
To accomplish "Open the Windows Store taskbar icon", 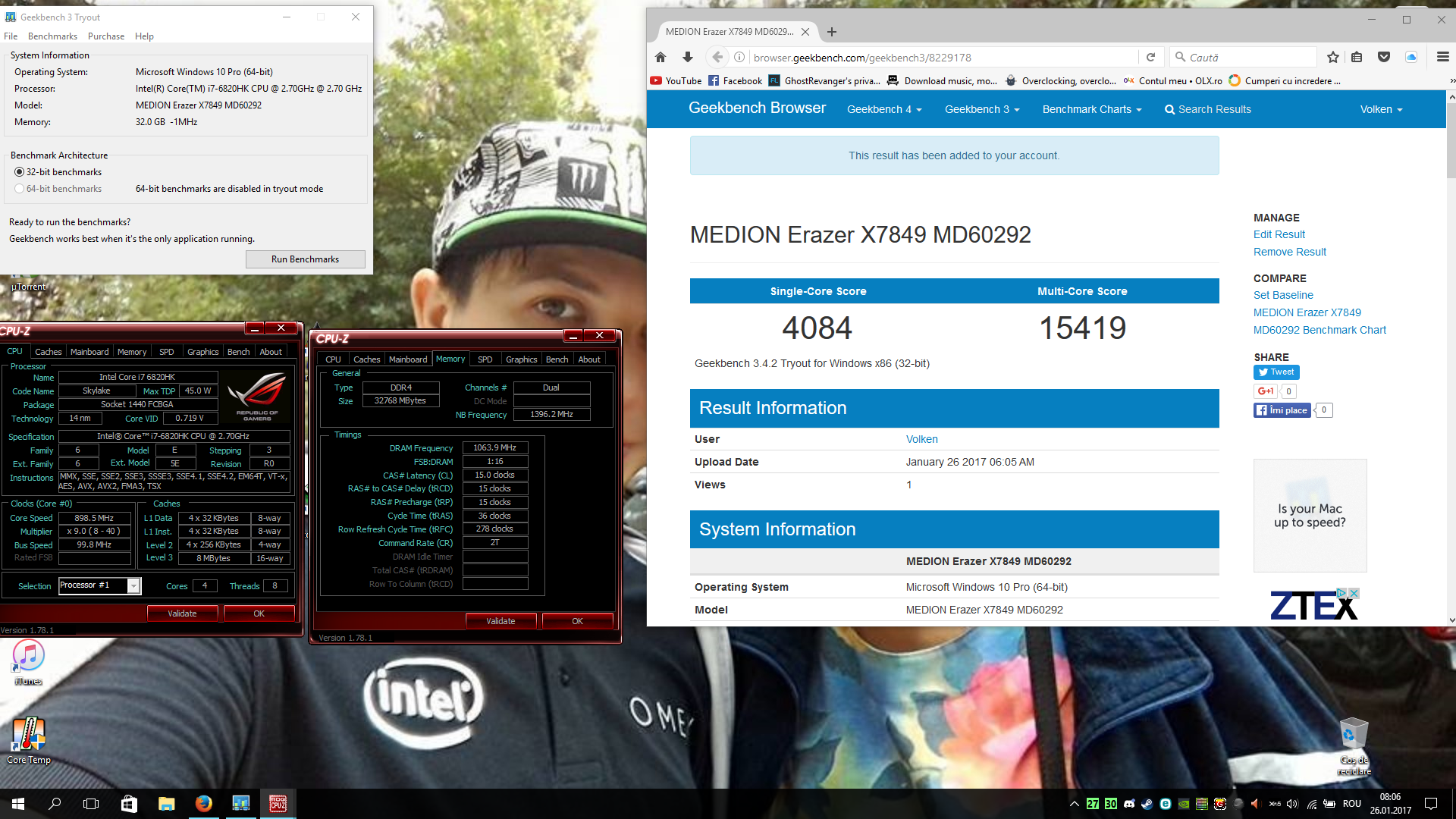I will coord(129,804).
